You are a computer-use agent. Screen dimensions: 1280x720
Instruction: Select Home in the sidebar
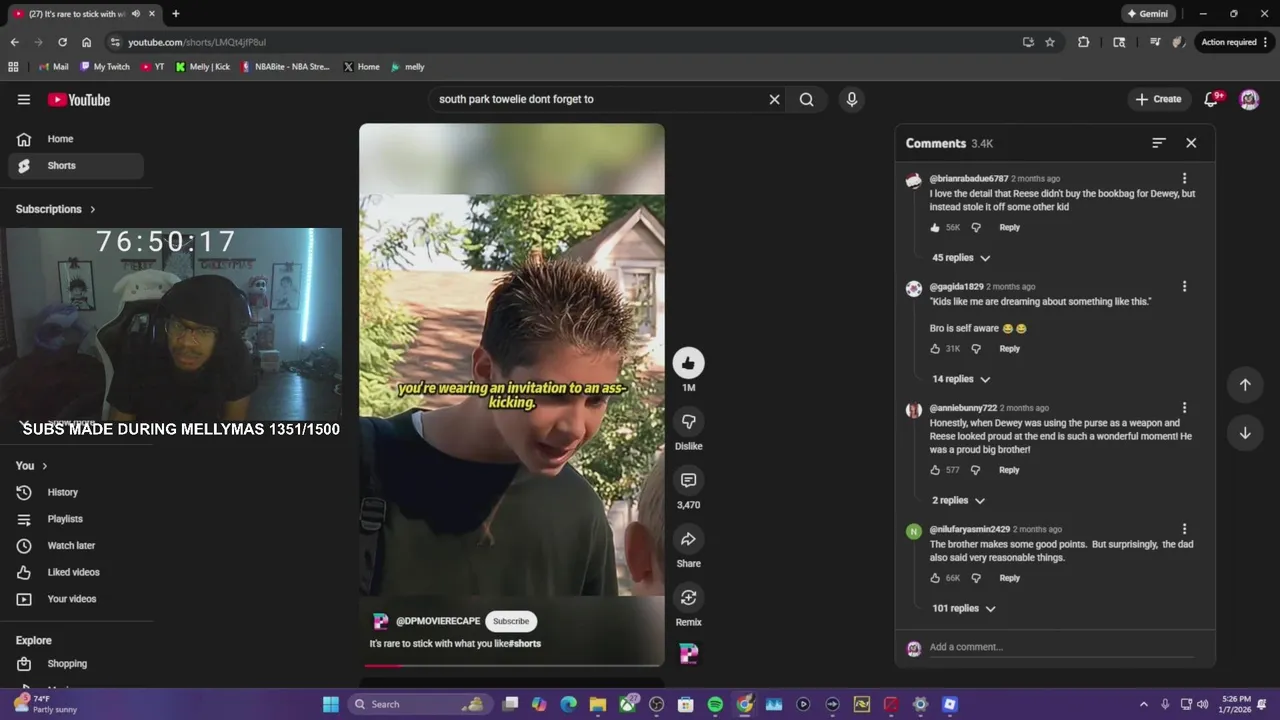point(75,139)
